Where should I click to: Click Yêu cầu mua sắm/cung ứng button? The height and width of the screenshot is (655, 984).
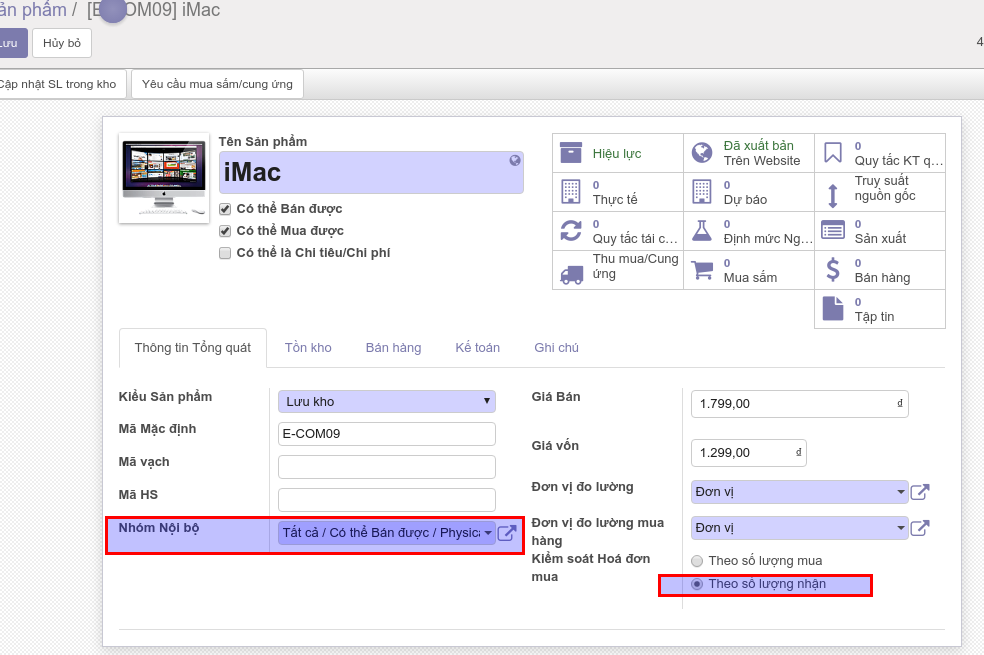[217, 84]
